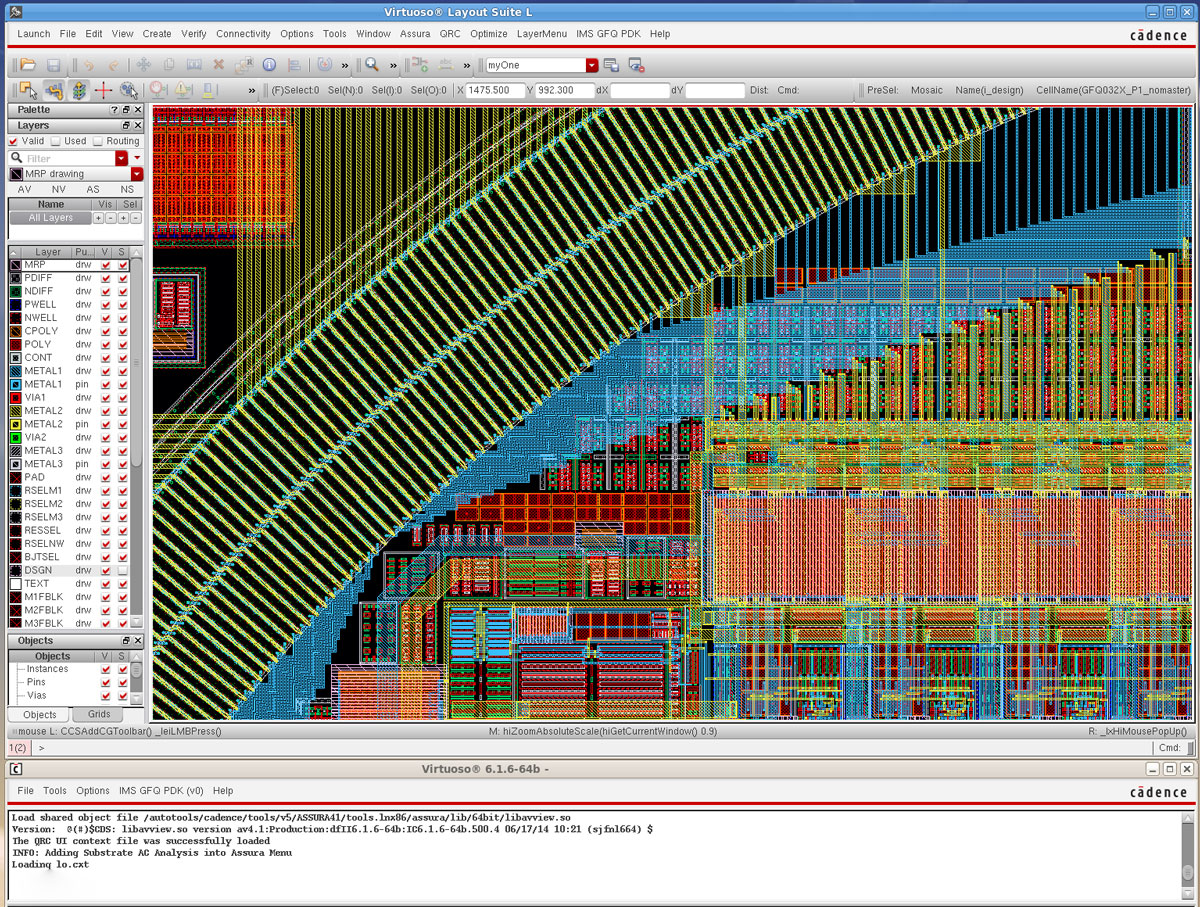1200x907 pixels.
Task: Select the VIA2 green layer swatch
Action: (16, 437)
